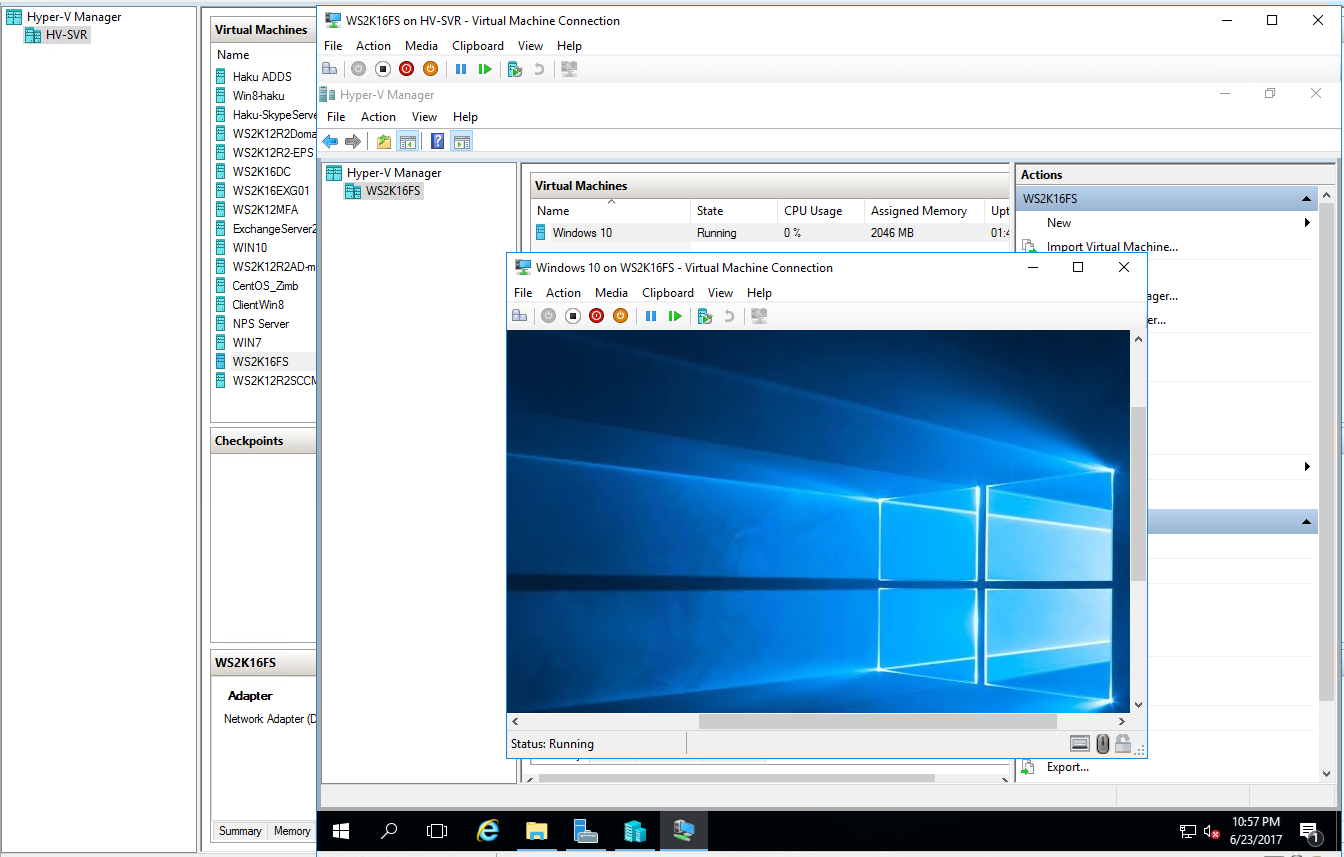Open Media menu in WS2K16FS connection window

tap(421, 46)
